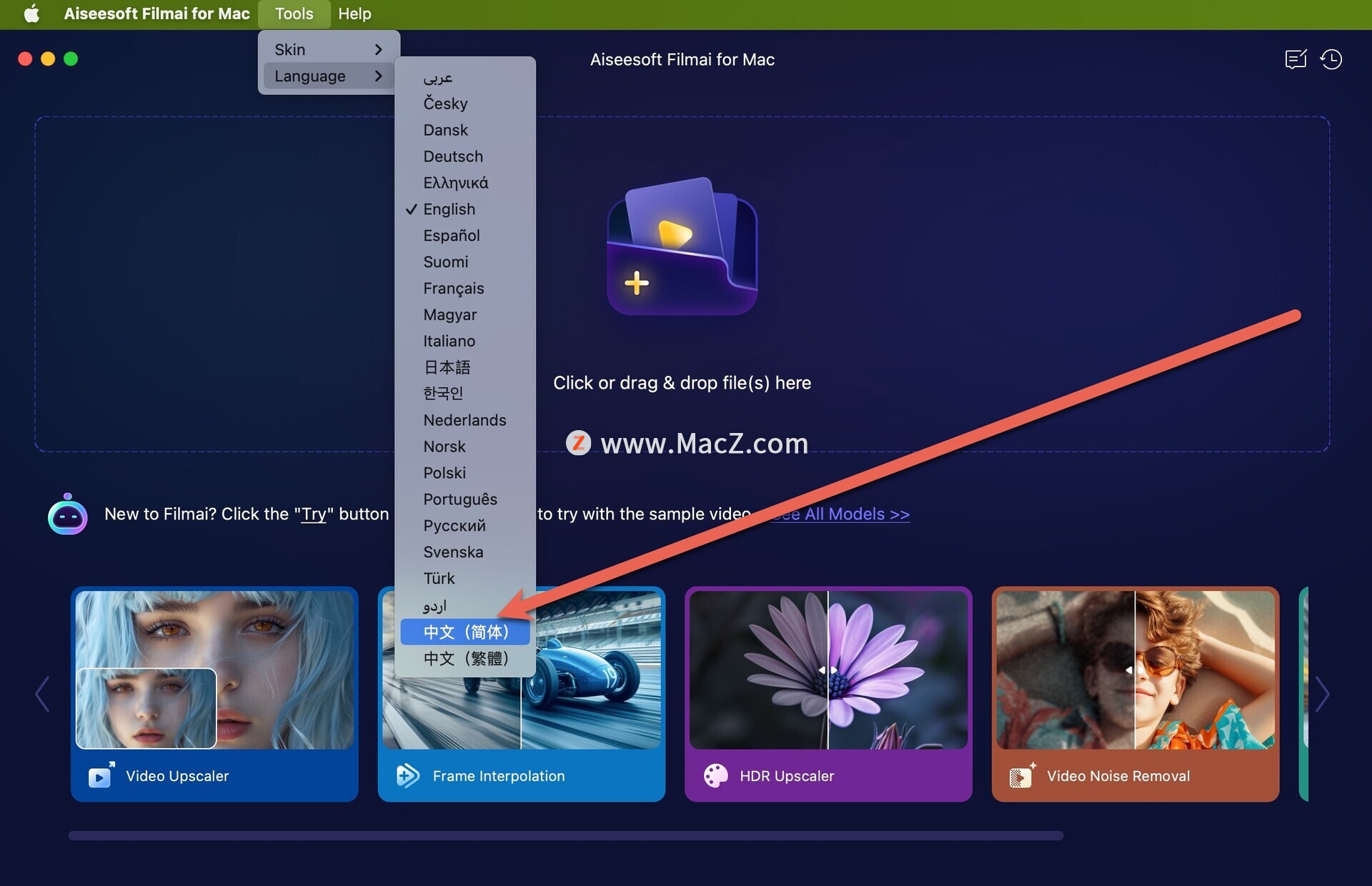1372x886 pixels.
Task: Select Frame Interpolation label
Action: click(499, 776)
